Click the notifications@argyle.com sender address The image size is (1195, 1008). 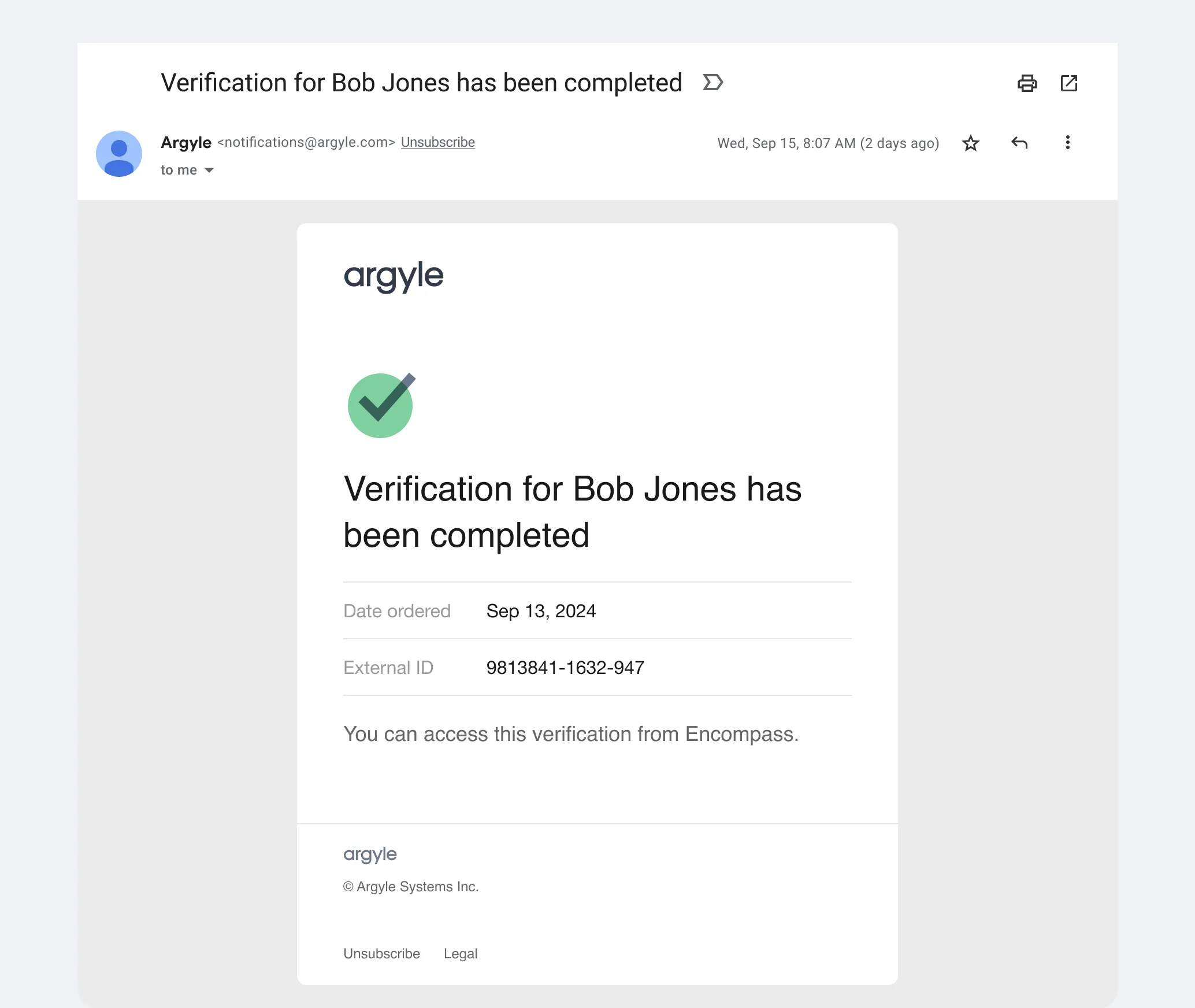click(x=306, y=142)
